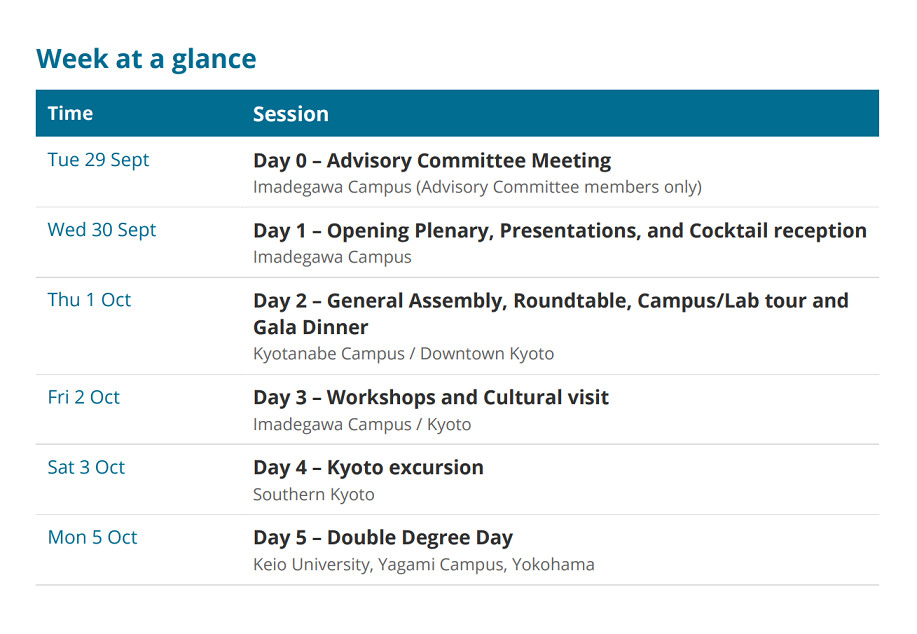Click Advisory Committee members only location note
Image resolution: width=917 pixels, height=634 pixels.
pos(559,187)
